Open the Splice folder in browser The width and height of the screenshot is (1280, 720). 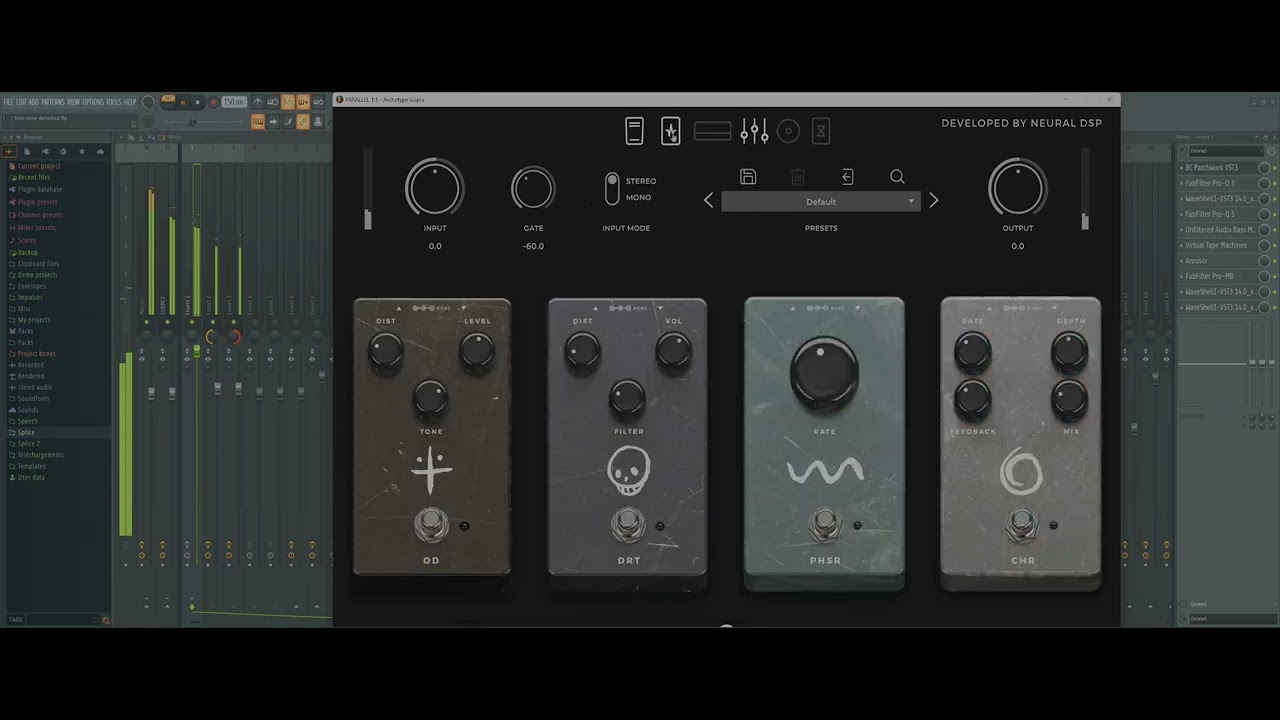pyautogui.click(x=26, y=432)
